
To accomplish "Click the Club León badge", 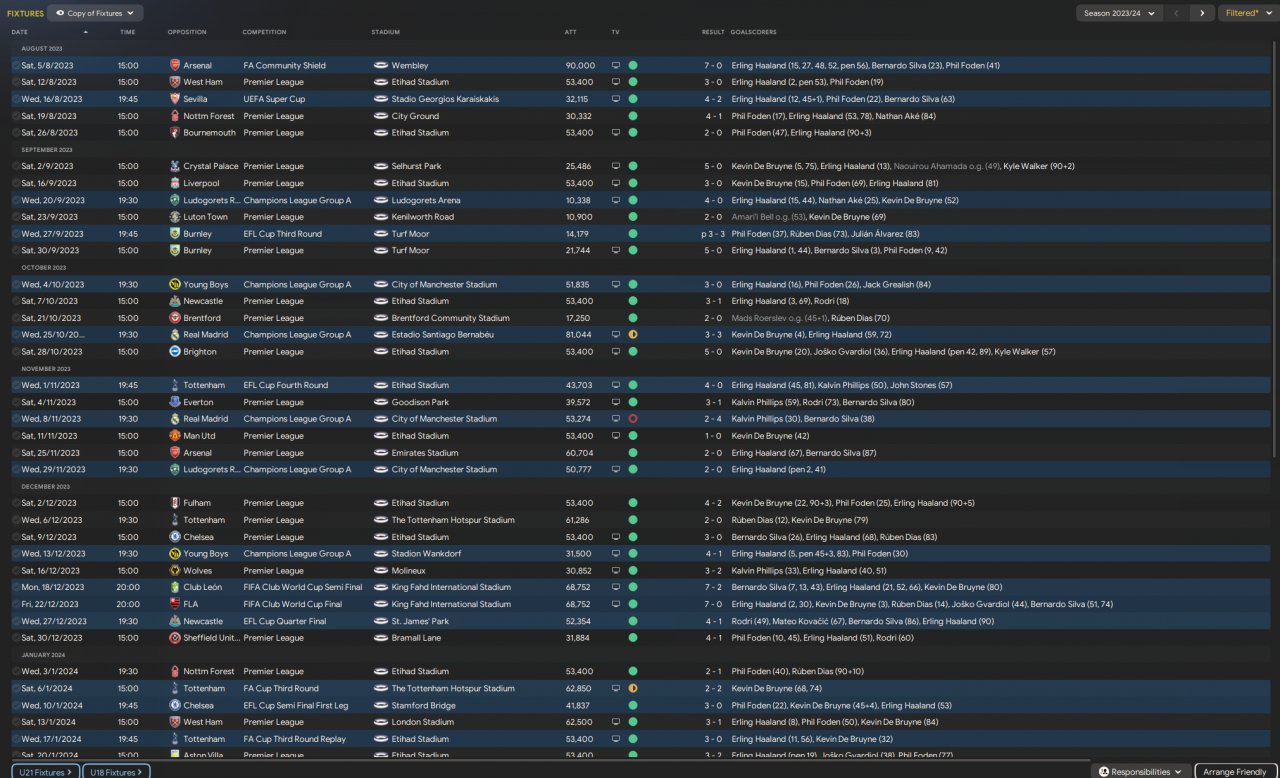I will 176,587.
